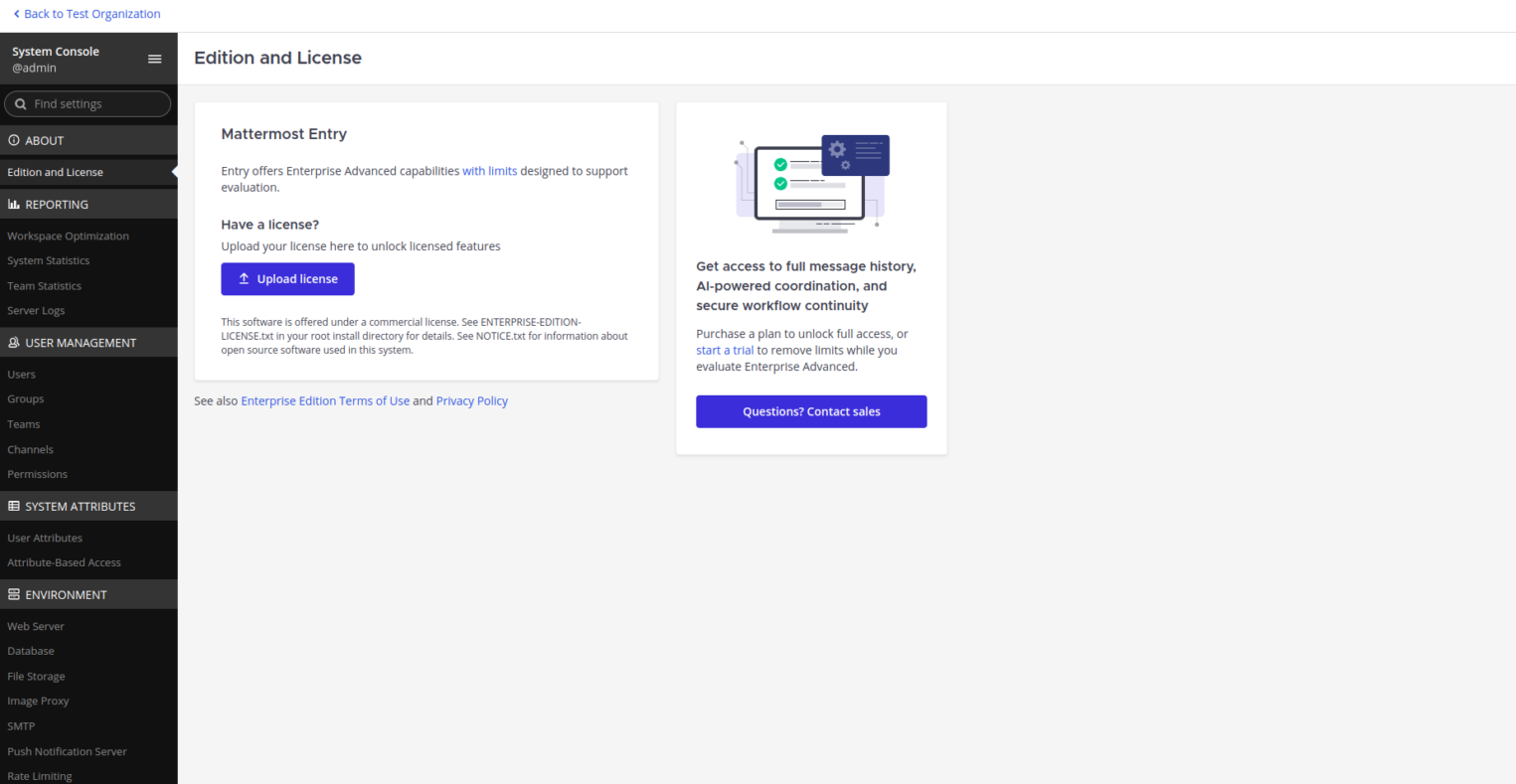Focus the Find settings search field
This screenshot has width=1516, height=784.
(x=87, y=103)
